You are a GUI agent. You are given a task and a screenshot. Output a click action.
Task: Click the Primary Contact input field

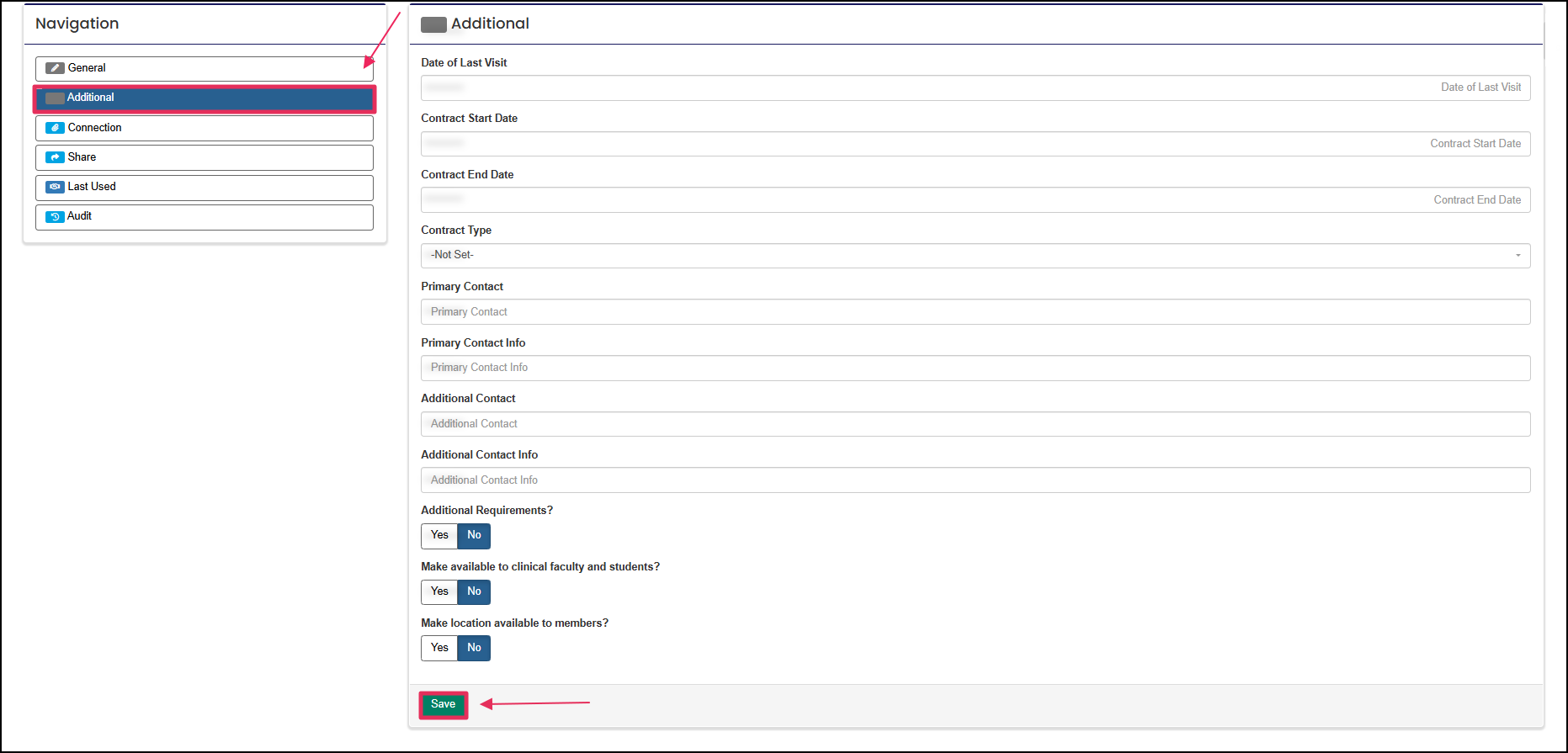tap(975, 312)
